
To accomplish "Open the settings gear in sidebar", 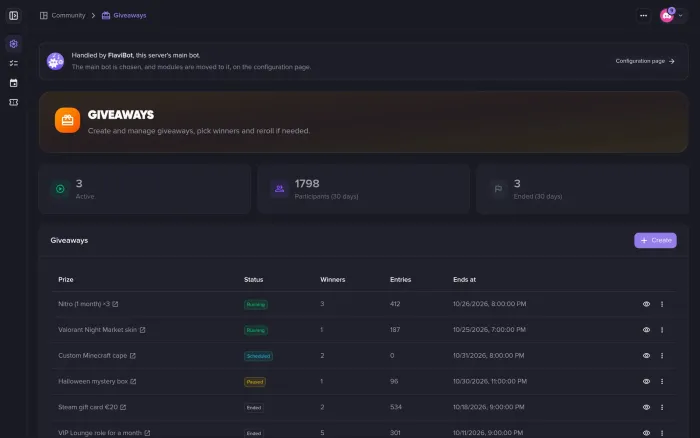I will pyautogui.click(x=13, y=44).
